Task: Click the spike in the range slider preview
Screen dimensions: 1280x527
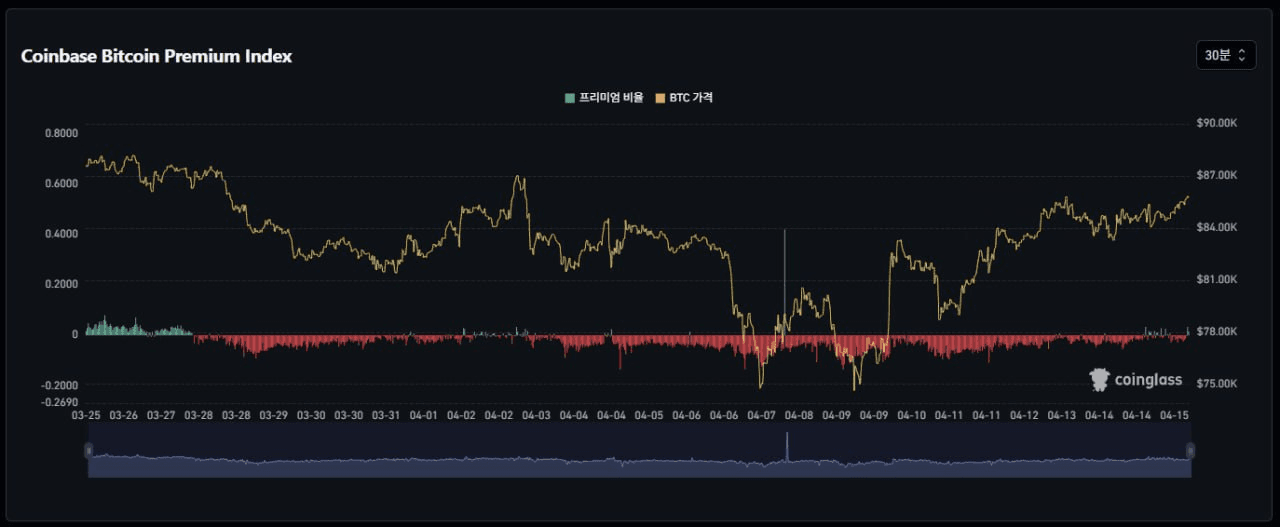Action: pyautogui.click(x=787, y=445)
